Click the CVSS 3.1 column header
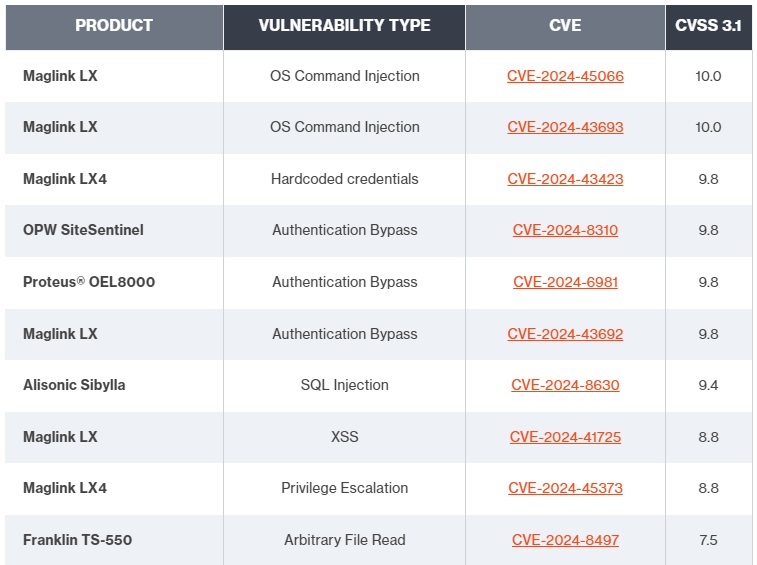Viewport: 757px width, 565px height. tap(708, 26)
